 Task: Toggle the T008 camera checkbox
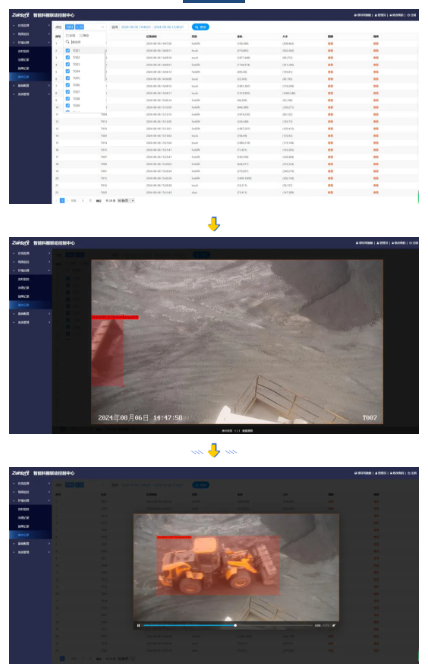68,99
